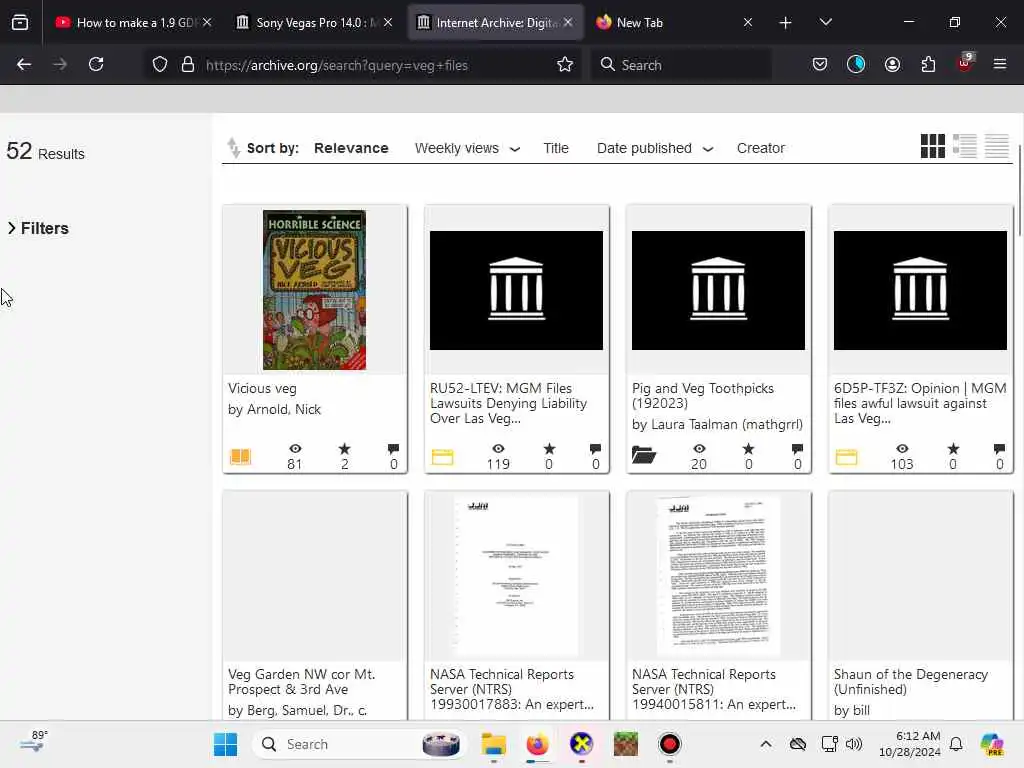The width and height of the screenshot is (1024, 768).
Task: Click the Vicious veg title link
Action: click(x=262, y=389)
